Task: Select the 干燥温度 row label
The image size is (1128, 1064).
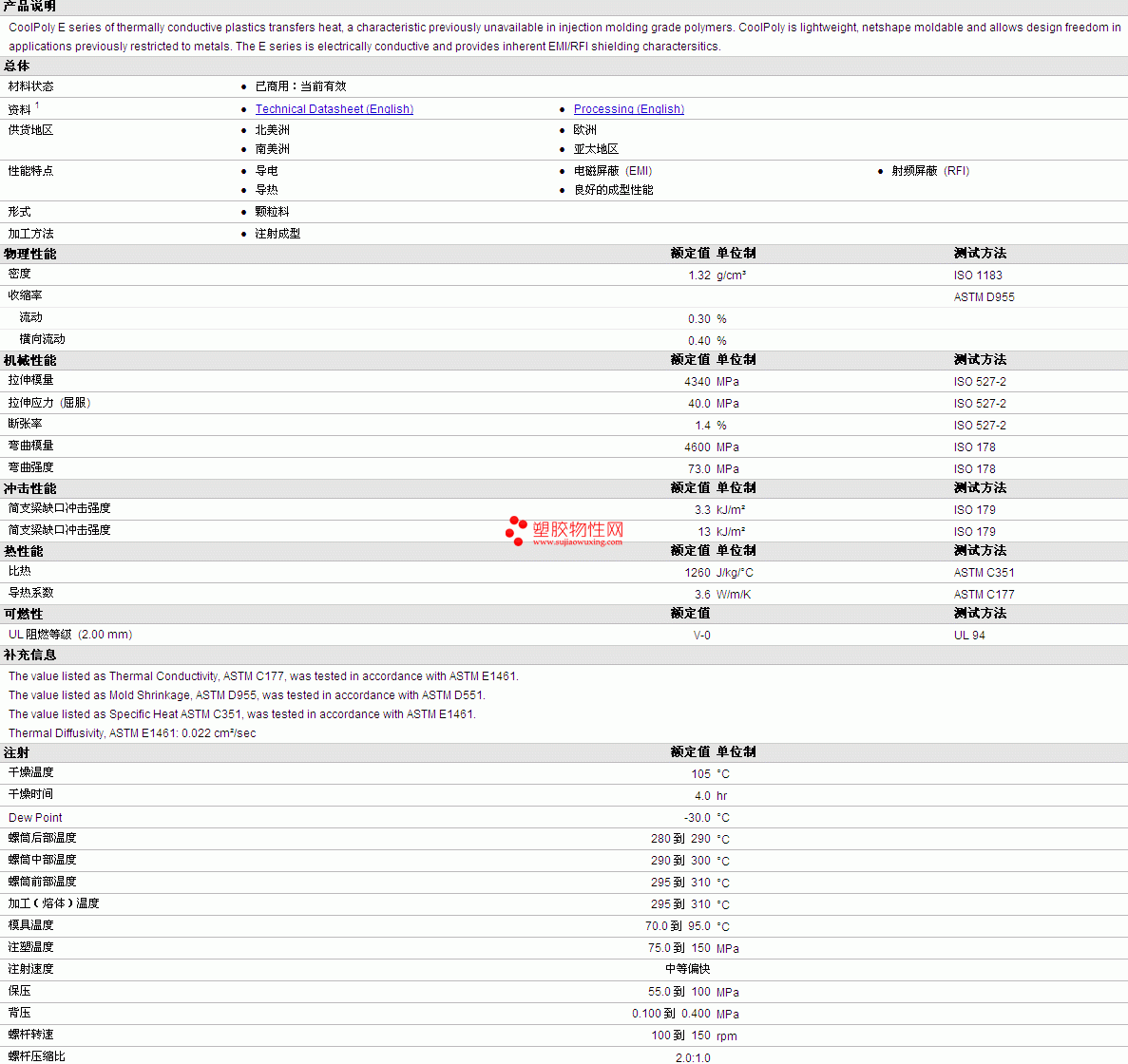Action: (31, 772)
